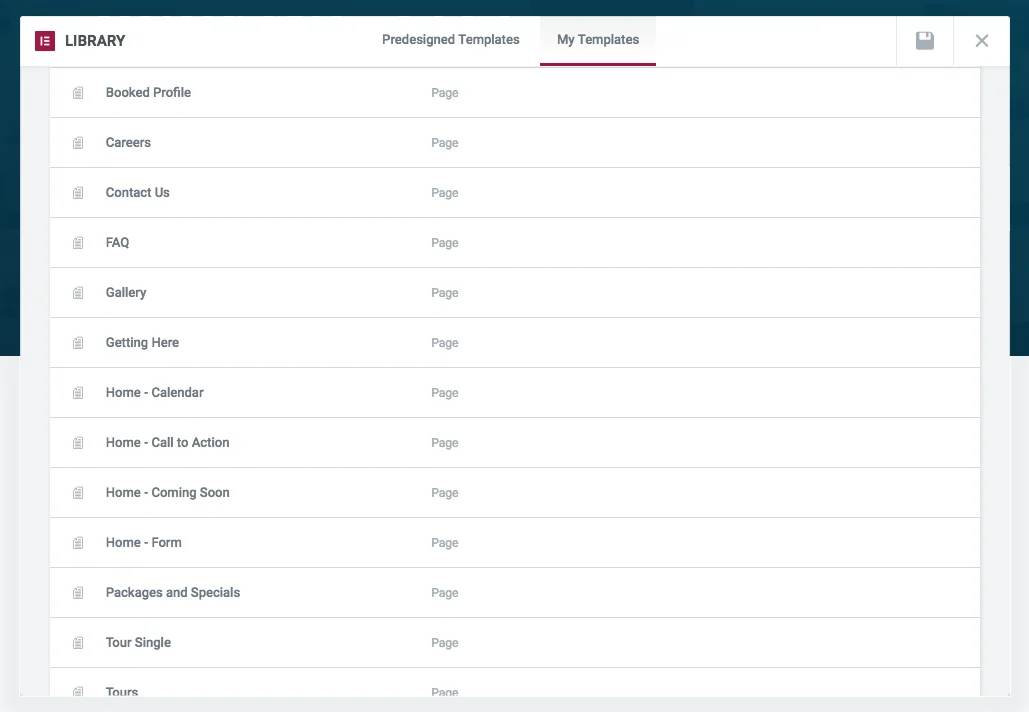Image resolution: width=1029 pixels, height=712 pixels.
Task: Close the Library dialog
Action: coord(981,41)
